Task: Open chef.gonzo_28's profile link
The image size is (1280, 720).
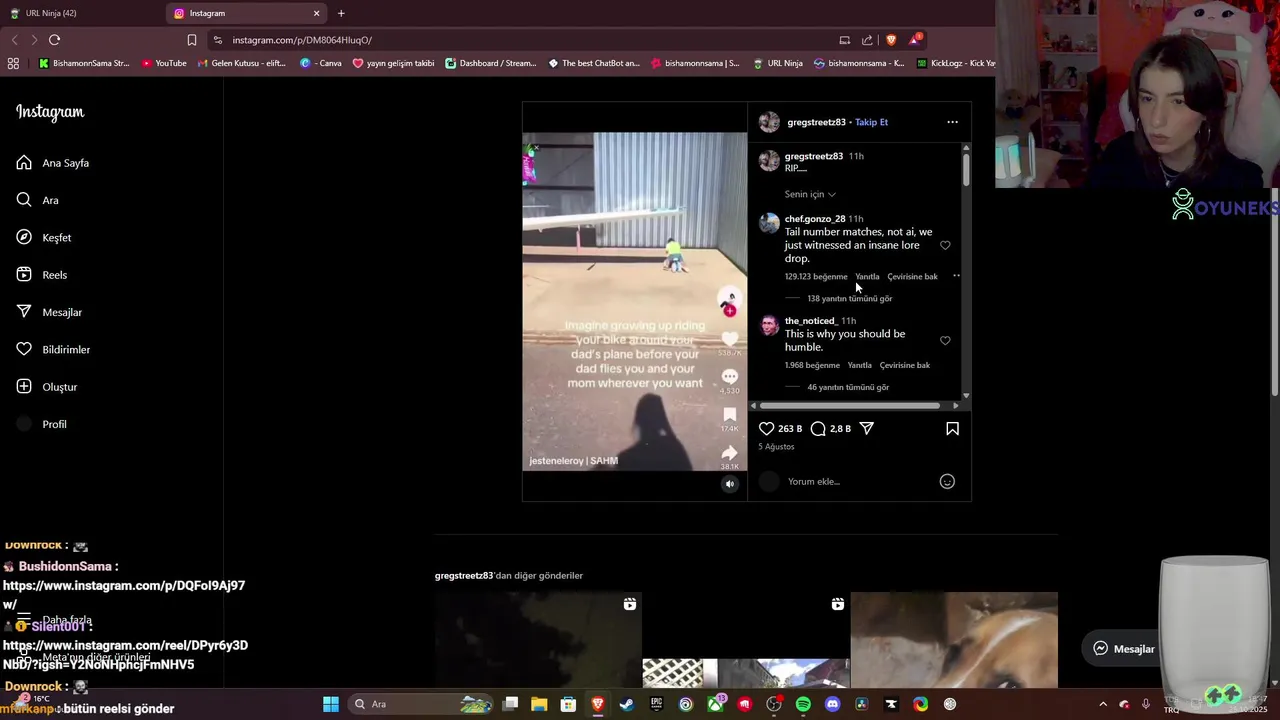Action: click(814, 219)
